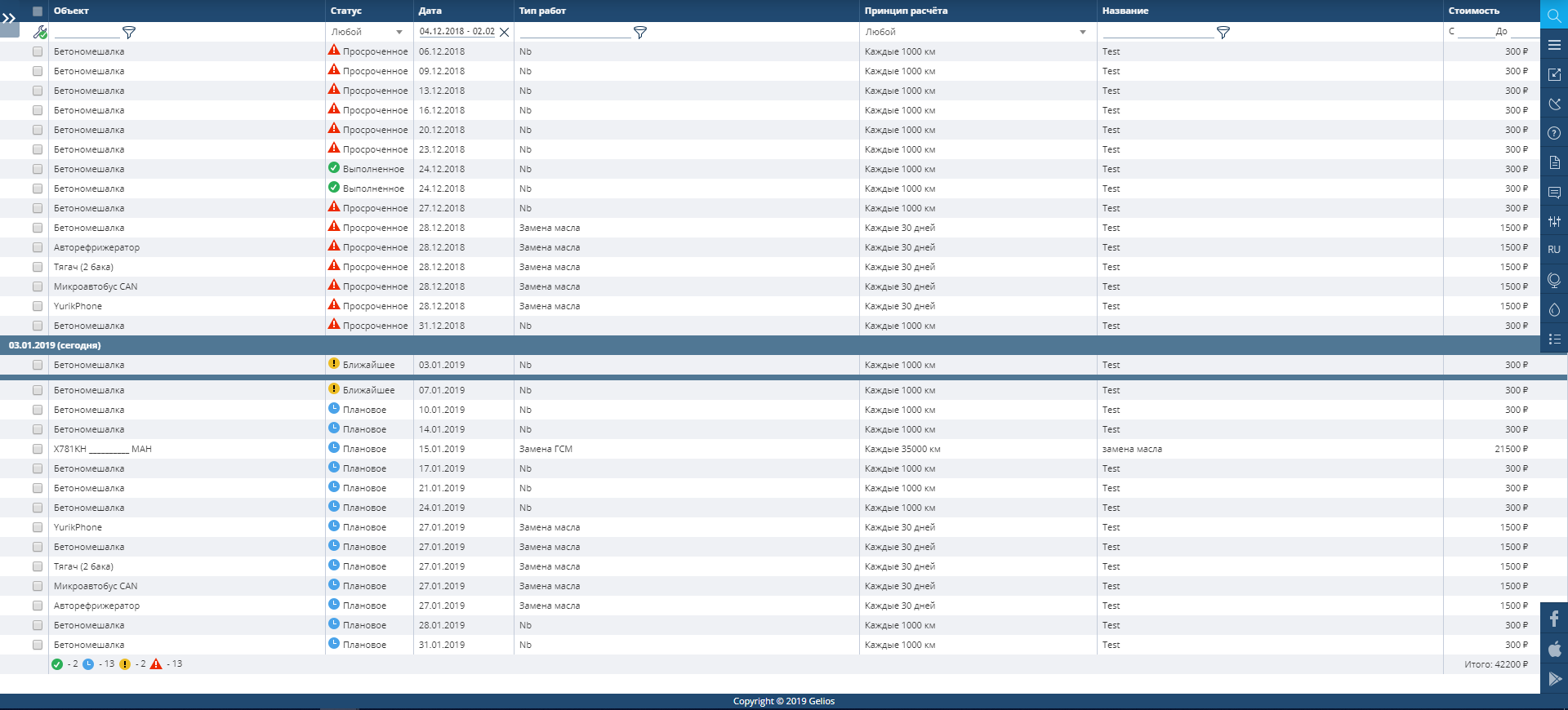Click the first green completed icon on 24.12.2018

pos(334,167)
